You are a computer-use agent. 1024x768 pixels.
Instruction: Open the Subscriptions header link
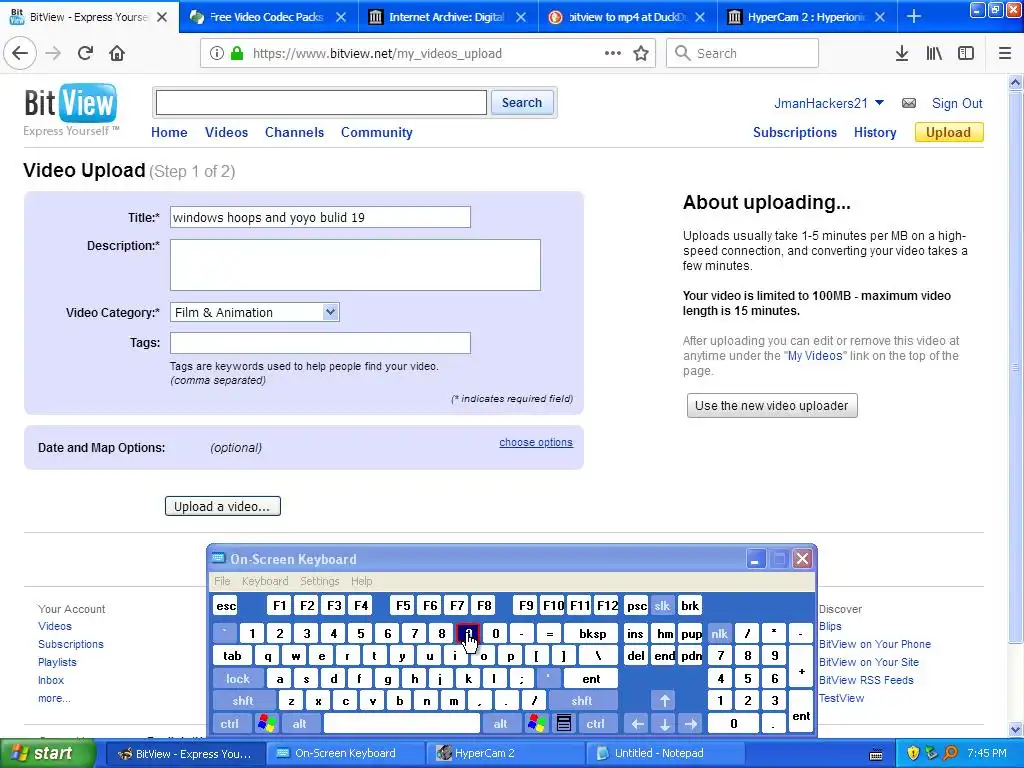click(795, 132)
